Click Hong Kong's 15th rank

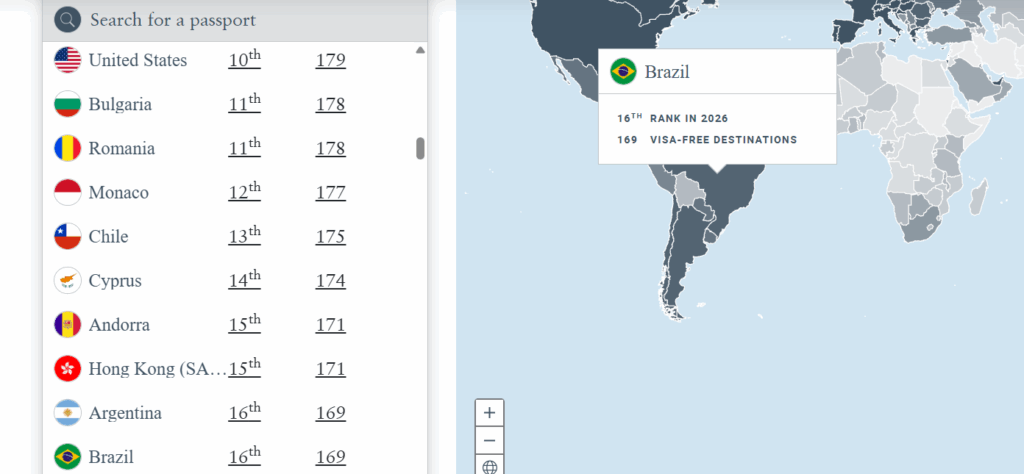[x=244, y=368]
